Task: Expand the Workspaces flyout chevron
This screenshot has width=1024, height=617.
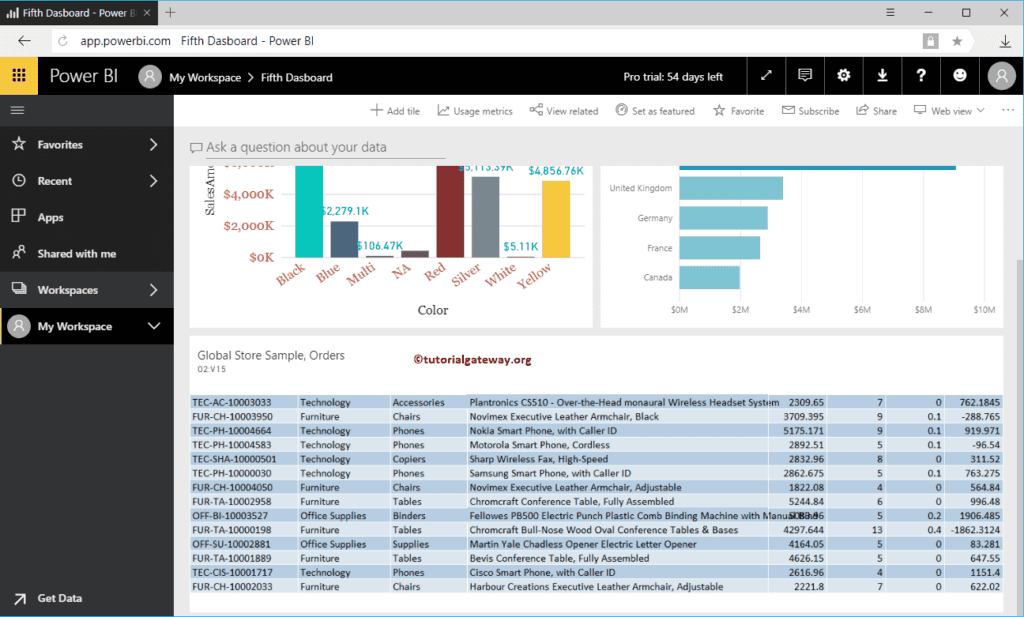Action: [x=153, y=290]
